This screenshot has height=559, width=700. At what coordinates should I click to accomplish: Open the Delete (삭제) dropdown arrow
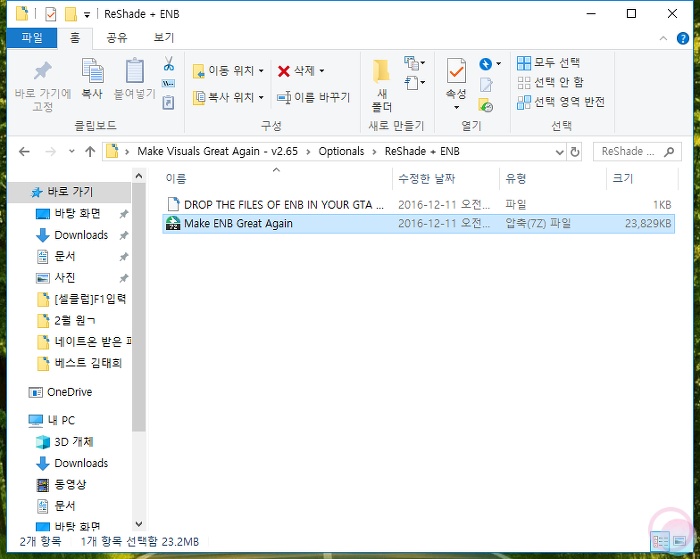point(322,71)
